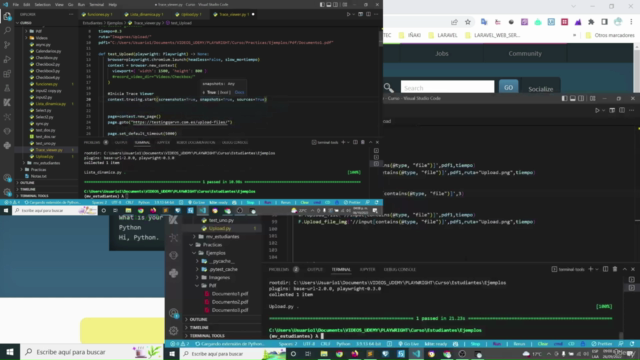Click Go Live in Trace_viewer window status bar
Image resolution: width=640 pixels, height=360 pixels.
pyautogui.click(x=197, y=202)
